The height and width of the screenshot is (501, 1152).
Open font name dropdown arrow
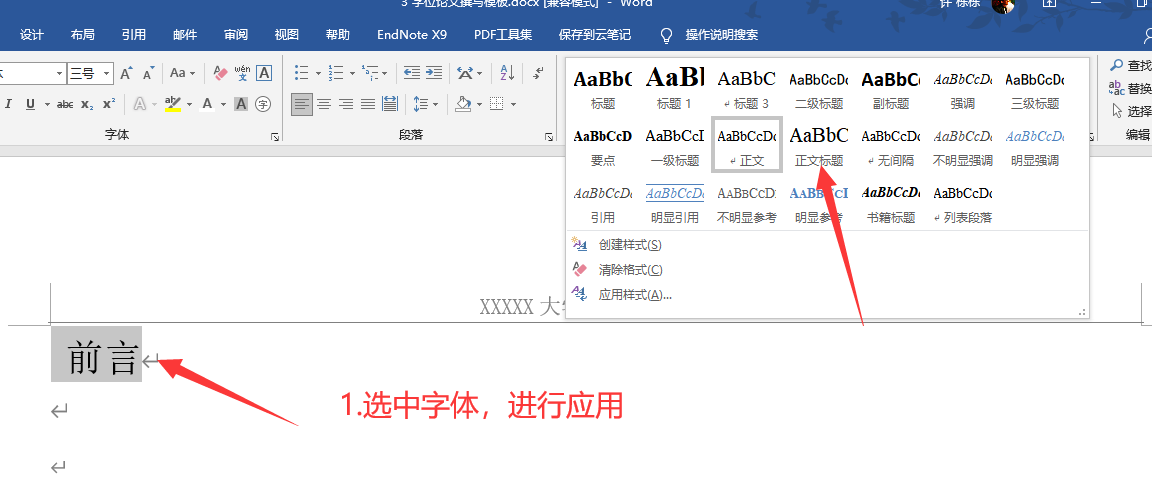coord(60,73)
